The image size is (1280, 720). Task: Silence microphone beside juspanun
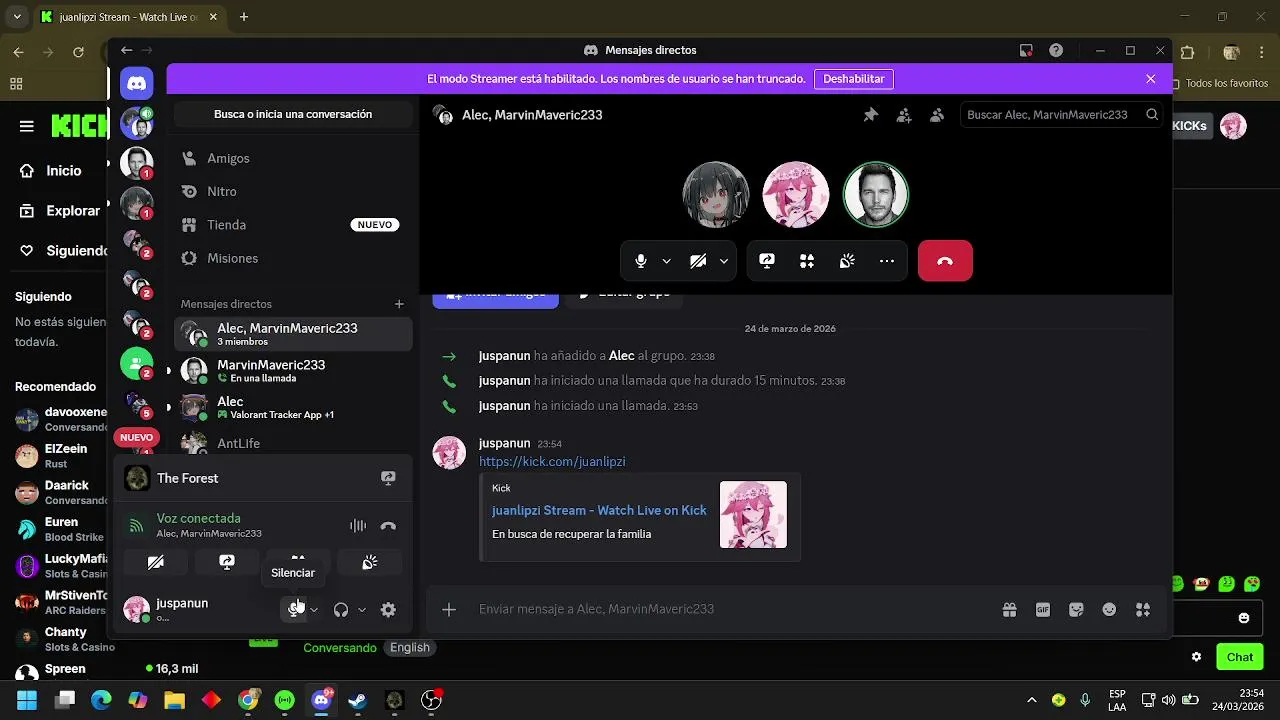tap(294, 609)
